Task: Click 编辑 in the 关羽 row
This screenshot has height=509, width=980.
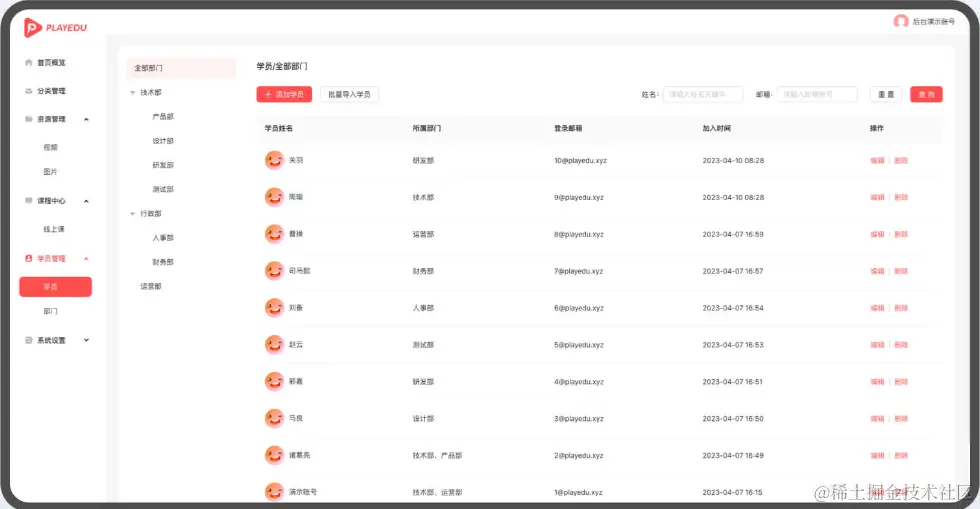Action: (x=878, y=161)
